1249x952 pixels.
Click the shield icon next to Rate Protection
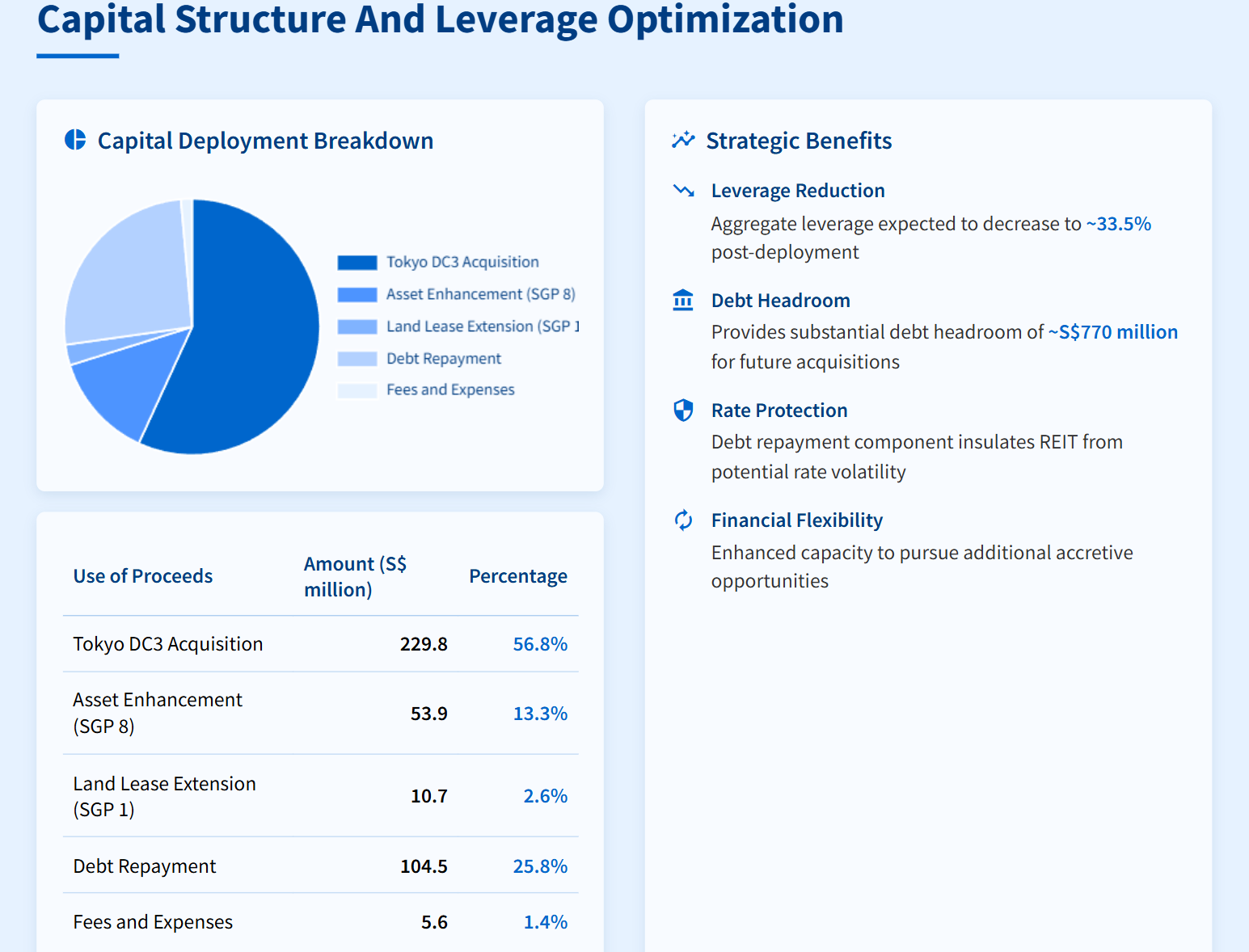pos(683,410)
